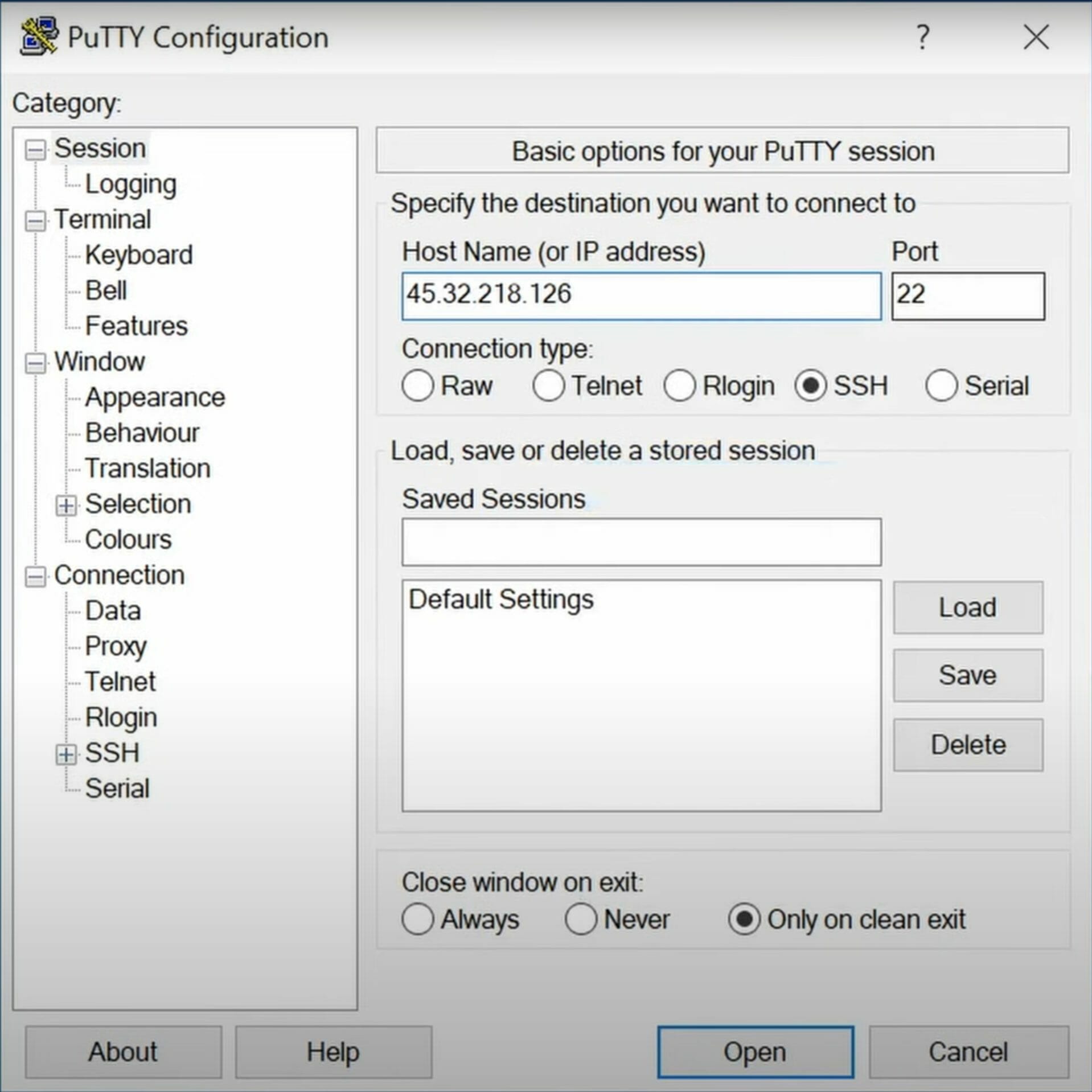The width and height of the screenshot is (1092, 1092).
Task: Open the Session category
Action: [100, 149]
